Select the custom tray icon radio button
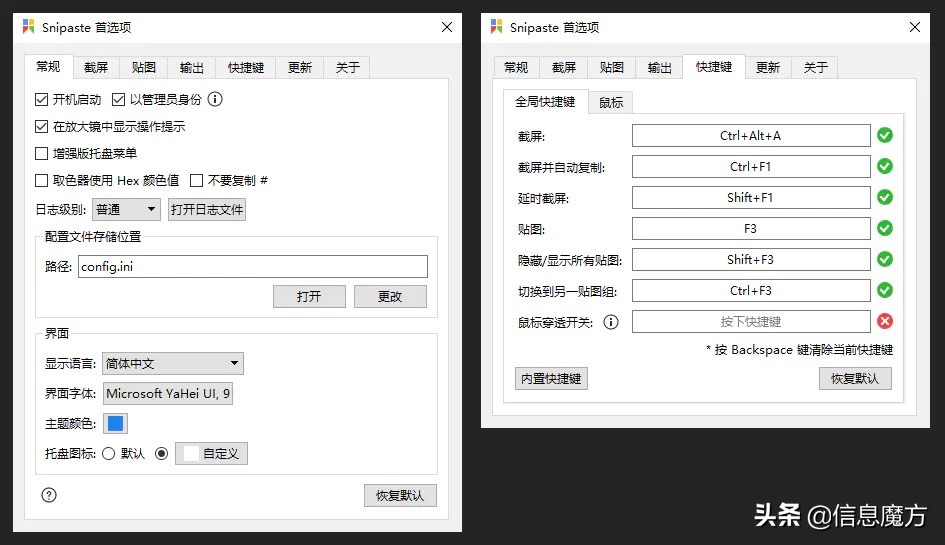Viewport: 945px width, 545px height. (x=162, y=453)
